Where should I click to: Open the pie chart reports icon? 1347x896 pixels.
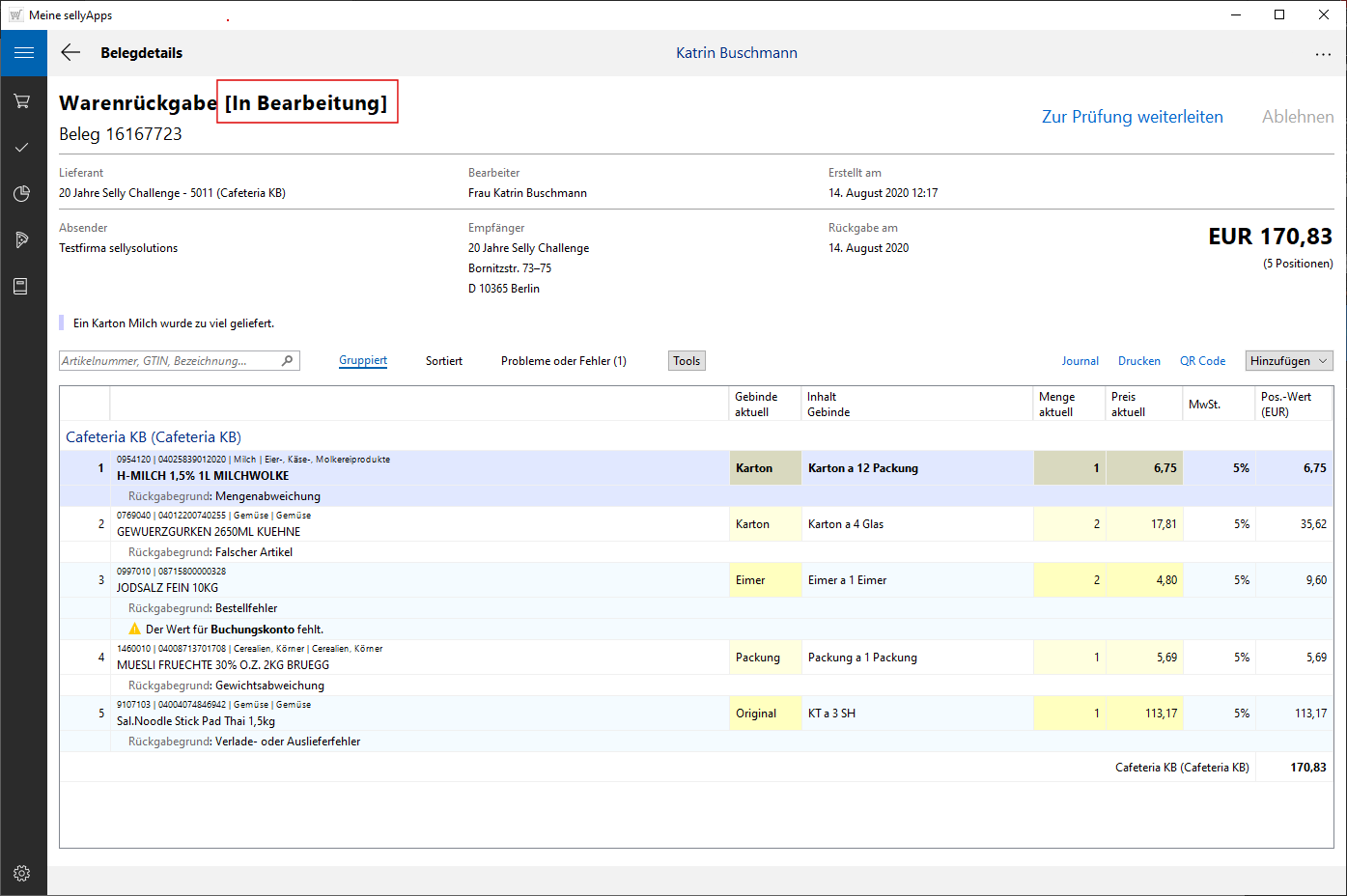click(x=22, y=193)
